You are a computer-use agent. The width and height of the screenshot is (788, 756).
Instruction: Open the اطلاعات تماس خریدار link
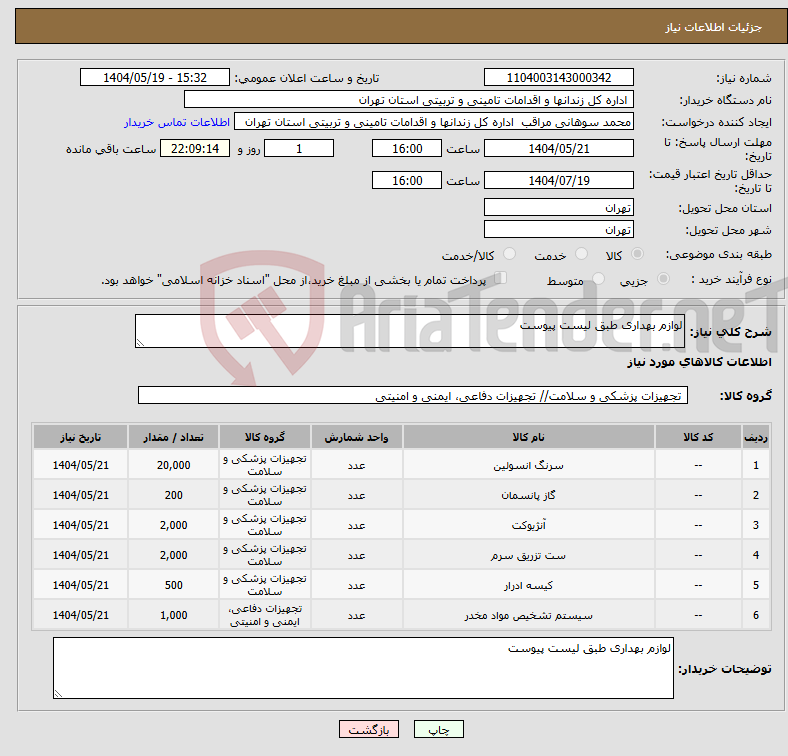(177, 122)
